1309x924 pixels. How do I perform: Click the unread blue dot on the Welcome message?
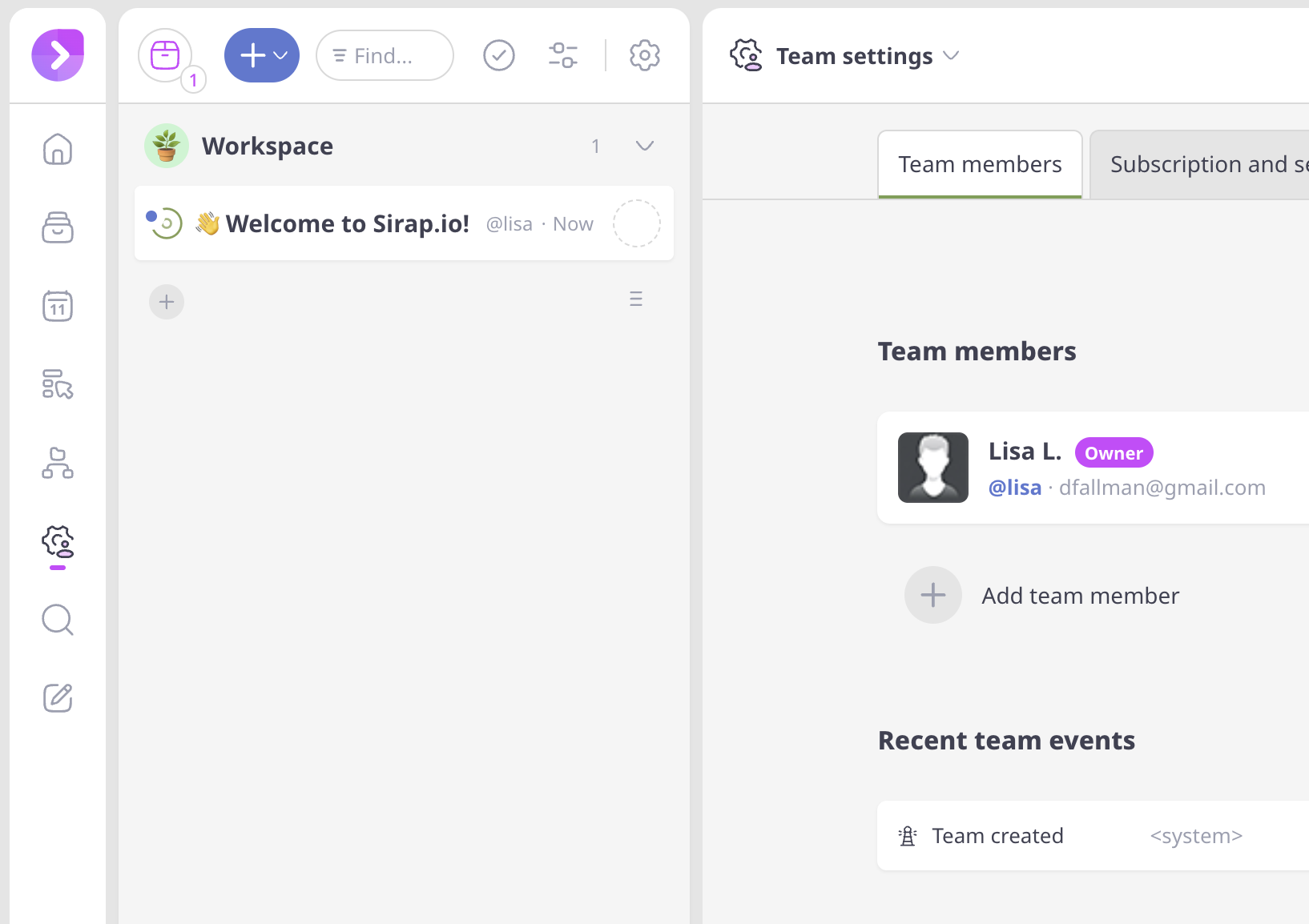click(x=152, y=215)
